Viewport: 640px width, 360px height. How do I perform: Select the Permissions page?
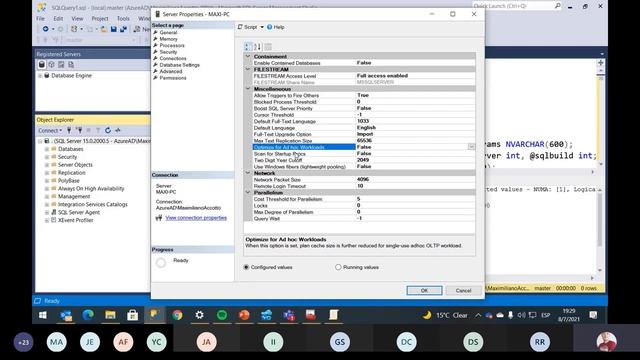point(173,78)
